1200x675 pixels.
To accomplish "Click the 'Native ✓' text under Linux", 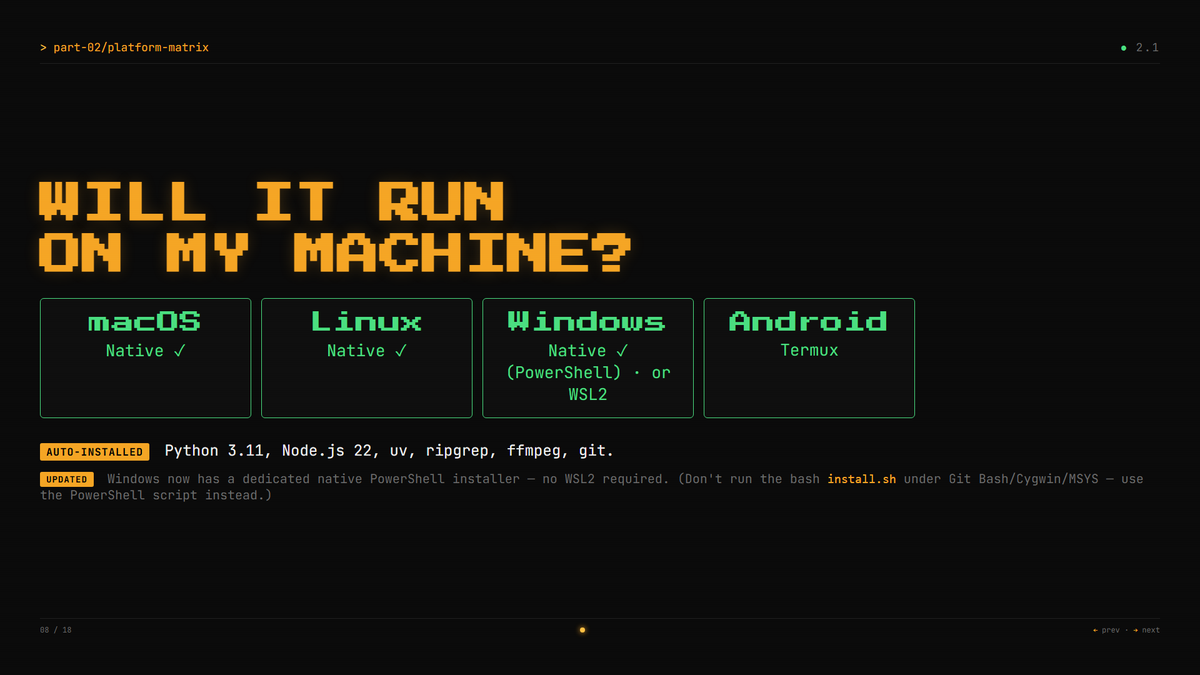I will click(367, 351).
